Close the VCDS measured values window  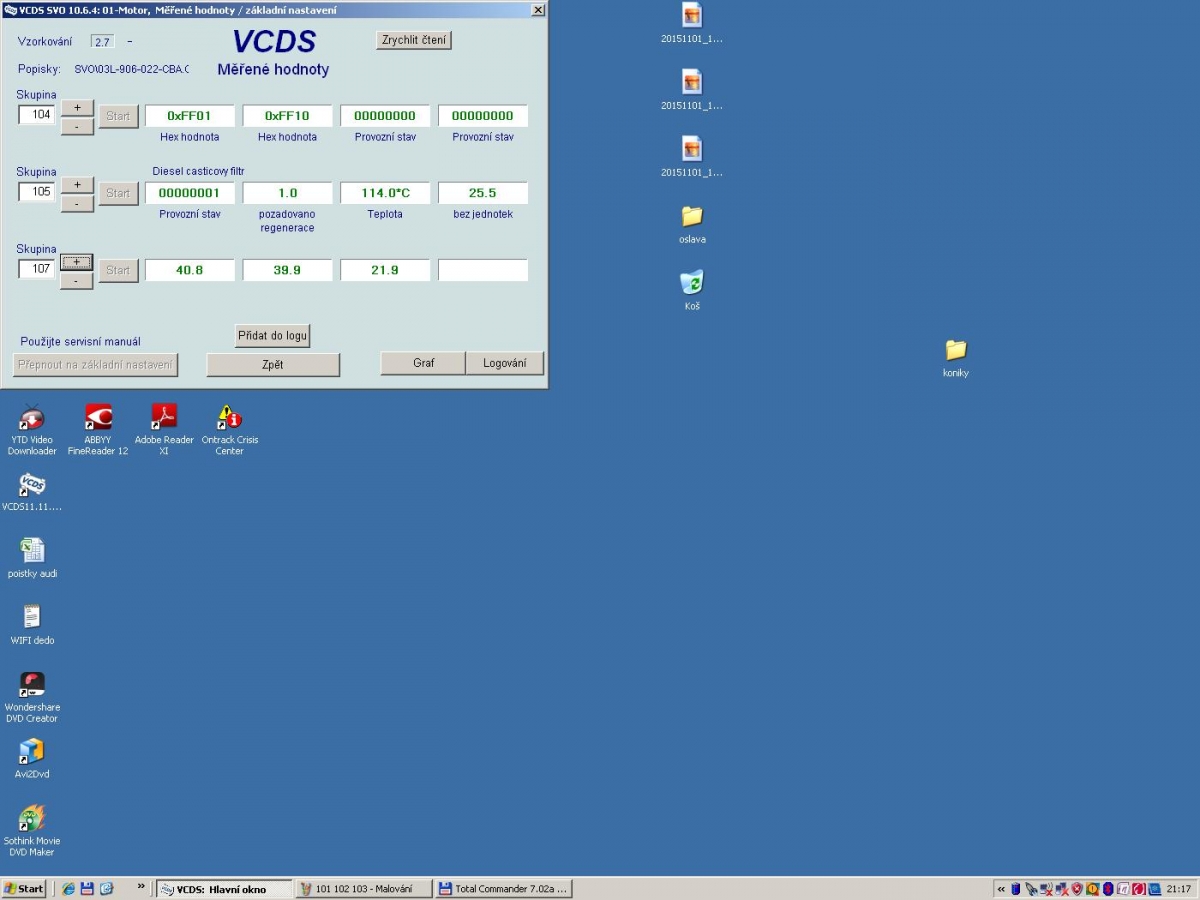point(538,10)
